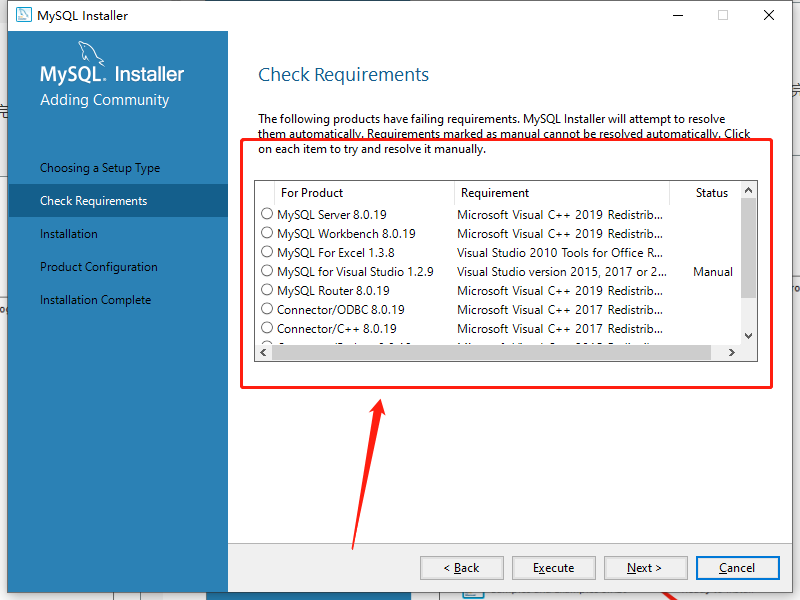This screenshot has height=600, width=800.
Task: Click the Execute button
Action: point(554,568)
